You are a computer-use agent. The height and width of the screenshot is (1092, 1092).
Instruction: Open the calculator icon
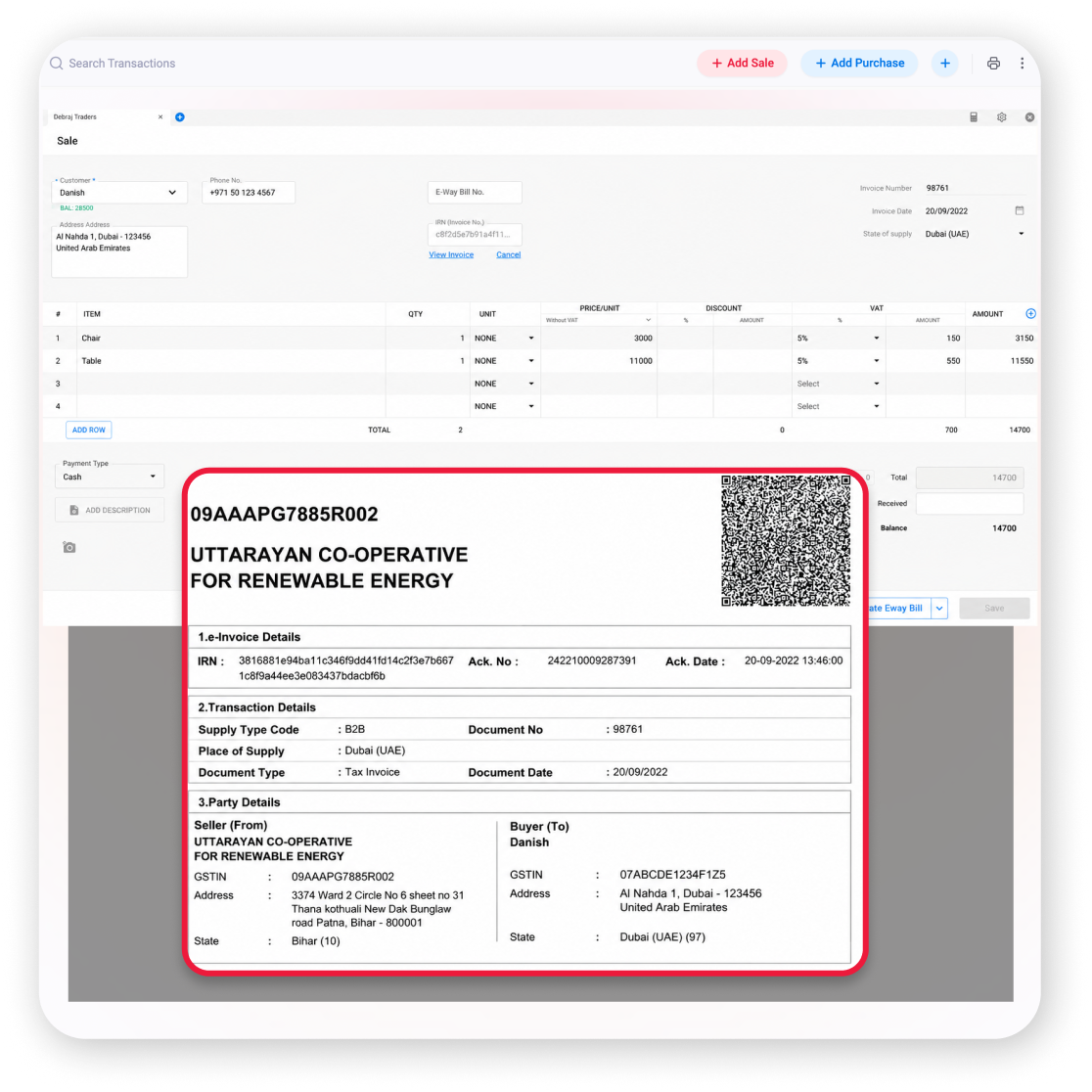coord(974,117)
